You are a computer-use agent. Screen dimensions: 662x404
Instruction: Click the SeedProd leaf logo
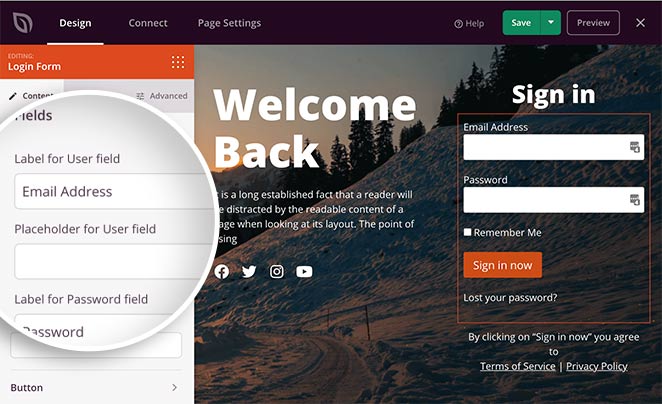tap(22, 23)
